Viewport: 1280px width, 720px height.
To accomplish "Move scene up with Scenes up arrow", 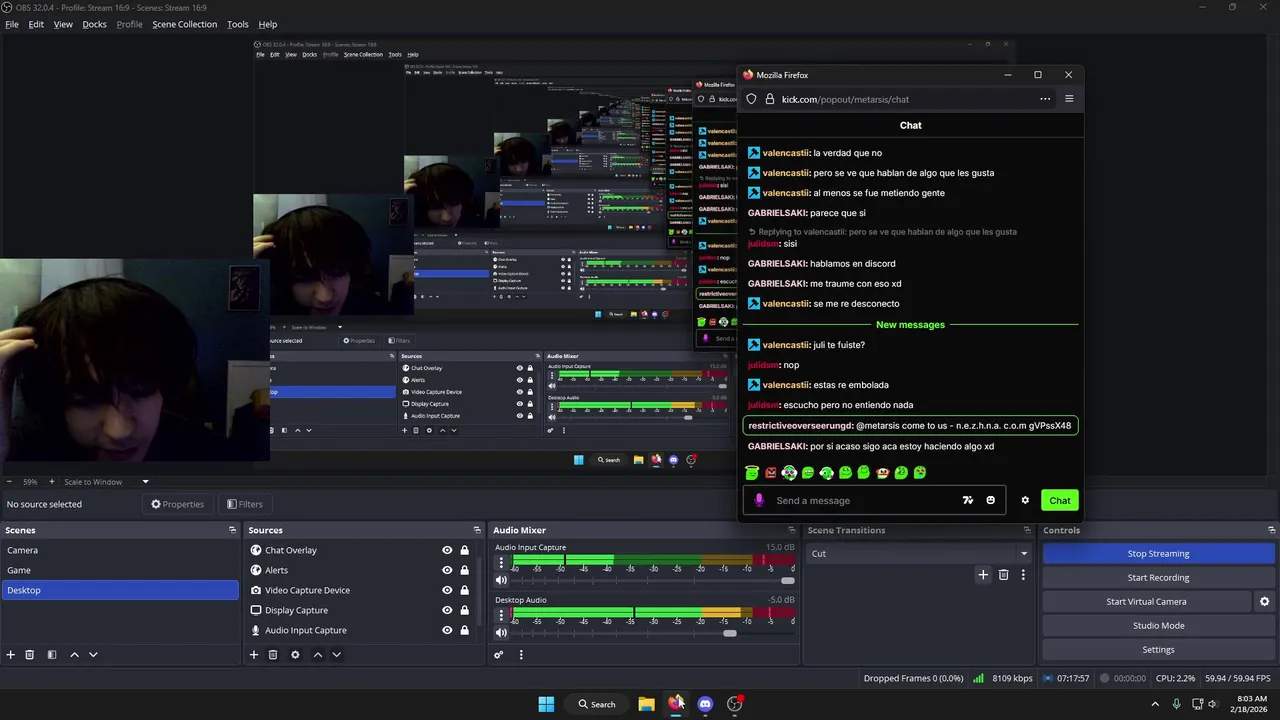I will (x=74, y=655).
